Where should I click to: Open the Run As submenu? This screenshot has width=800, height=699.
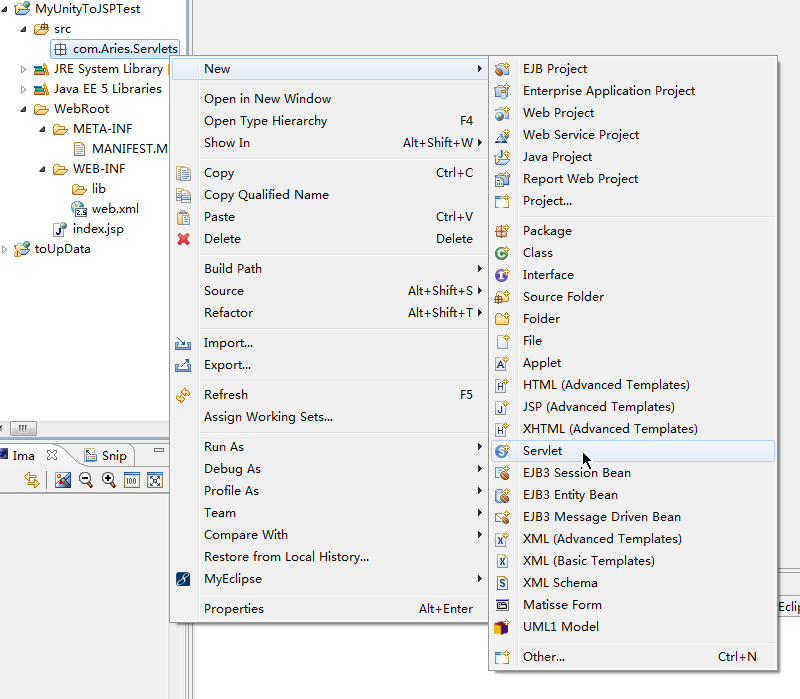click(330, 447)
